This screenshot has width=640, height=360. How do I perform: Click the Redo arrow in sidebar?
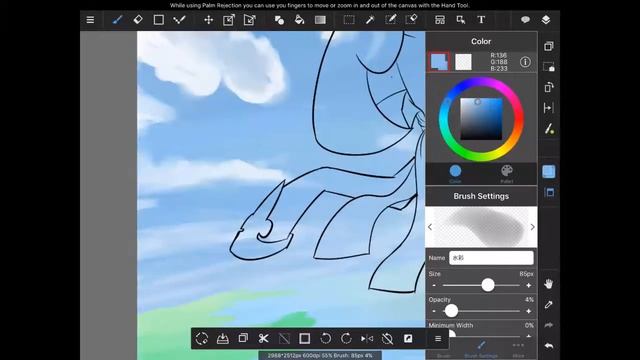(x=549, y=325)
